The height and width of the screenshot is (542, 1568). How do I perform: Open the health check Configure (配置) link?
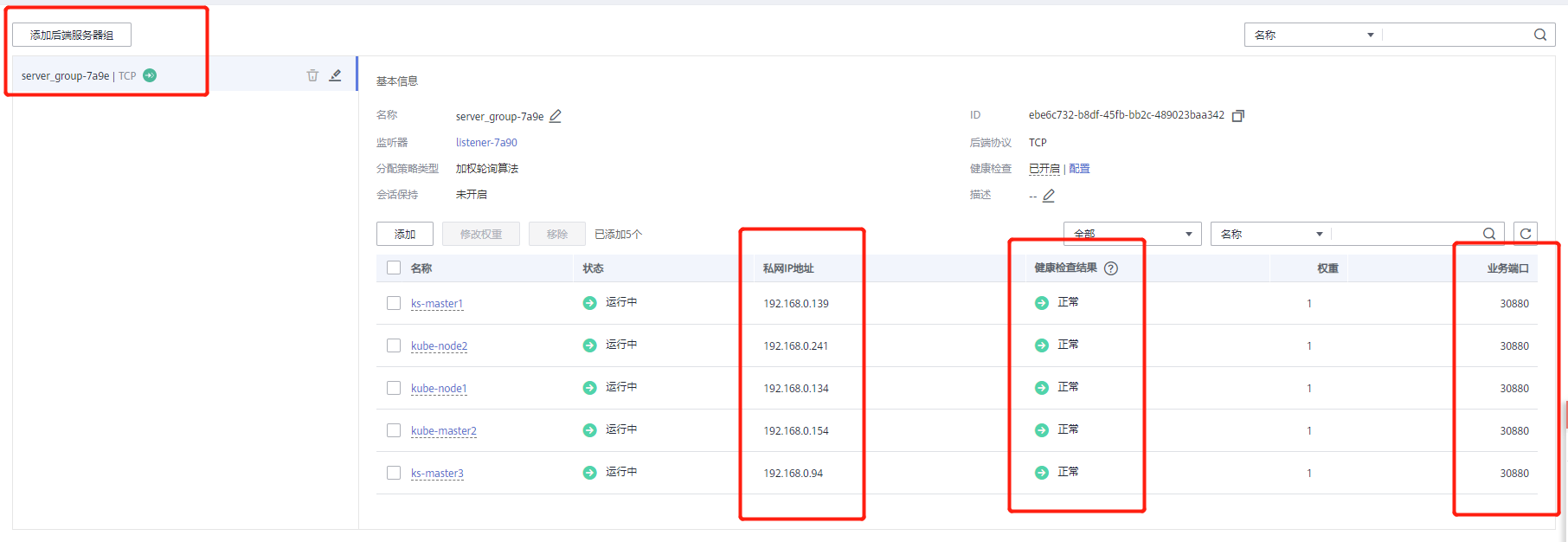coord(1079,169)
